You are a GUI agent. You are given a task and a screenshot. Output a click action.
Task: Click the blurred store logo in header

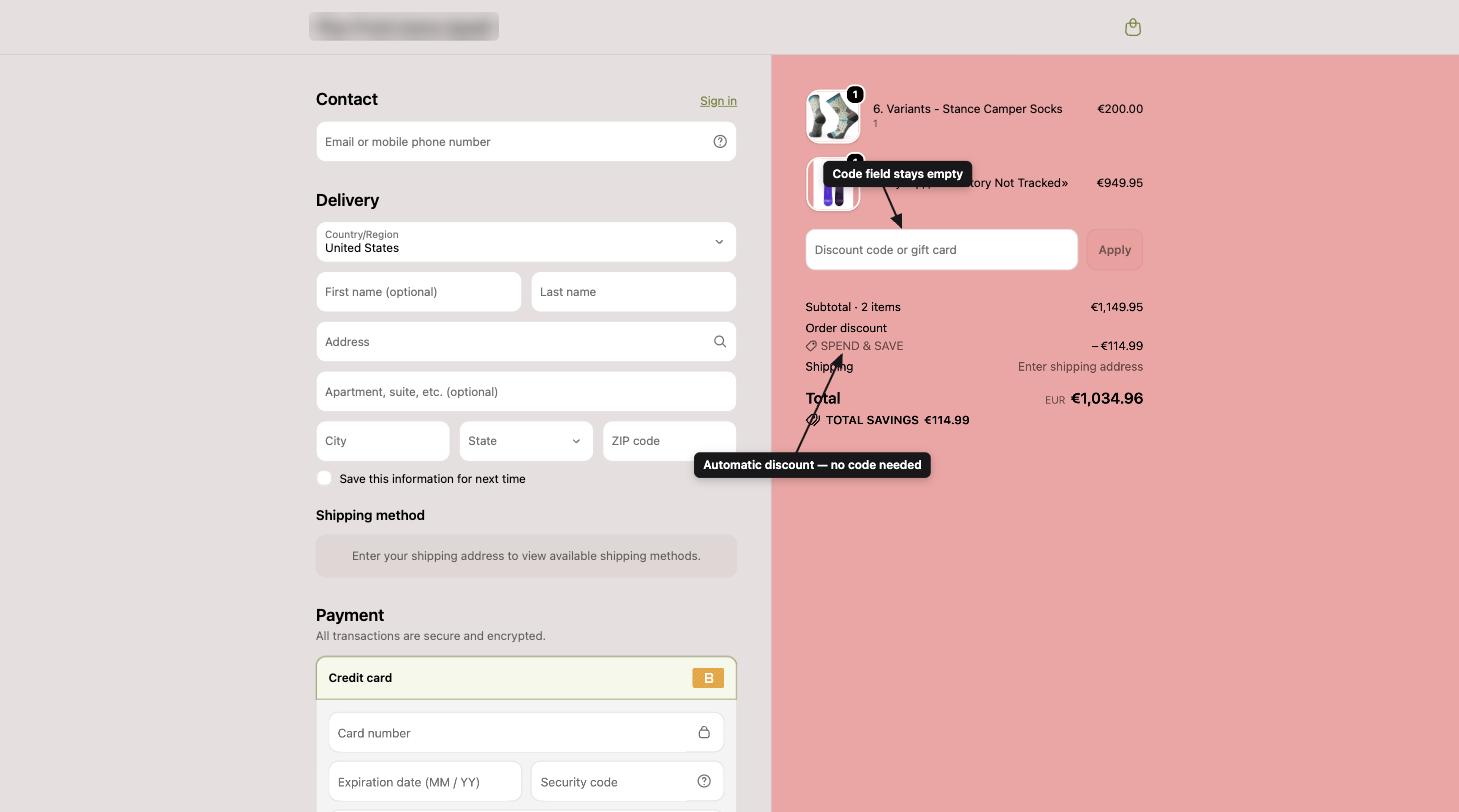(x=404, y=27)
